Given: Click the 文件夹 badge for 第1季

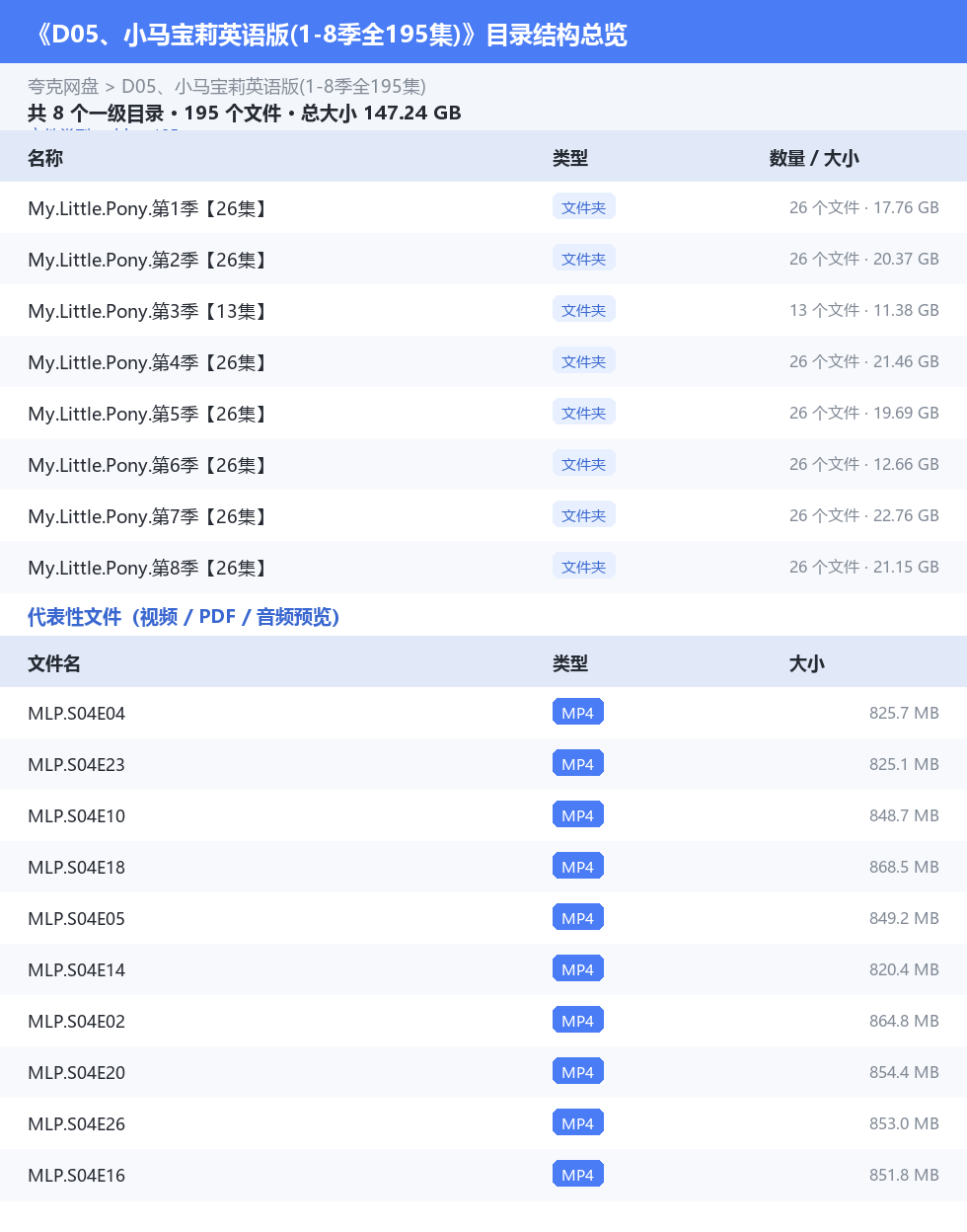Looking at the screenshot, I should [584, 206].
